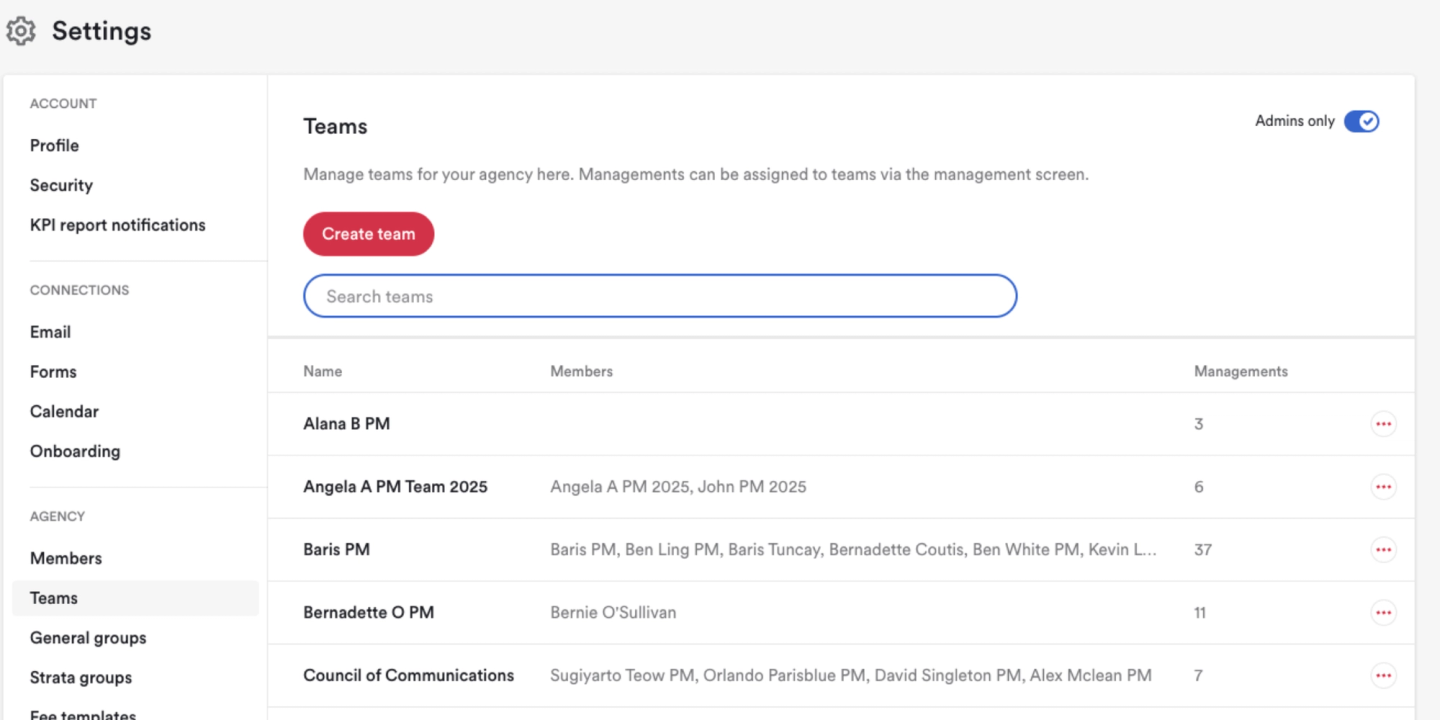This screenshot has width=1440, height=720.
Task: Click the Name column header
Action: point(322,371)
